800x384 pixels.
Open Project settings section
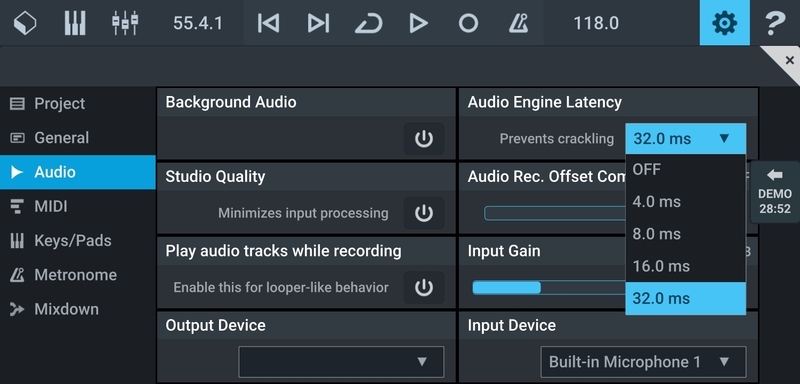click(x=78, y=104)
